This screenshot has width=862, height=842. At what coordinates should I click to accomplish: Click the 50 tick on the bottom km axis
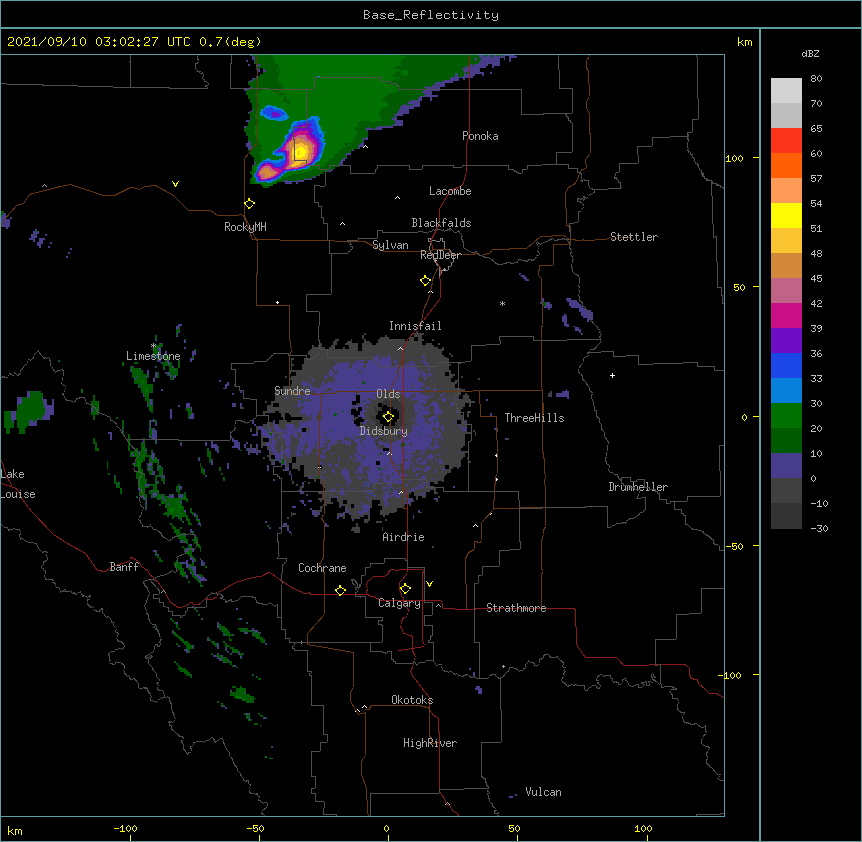tap(514, 828)
